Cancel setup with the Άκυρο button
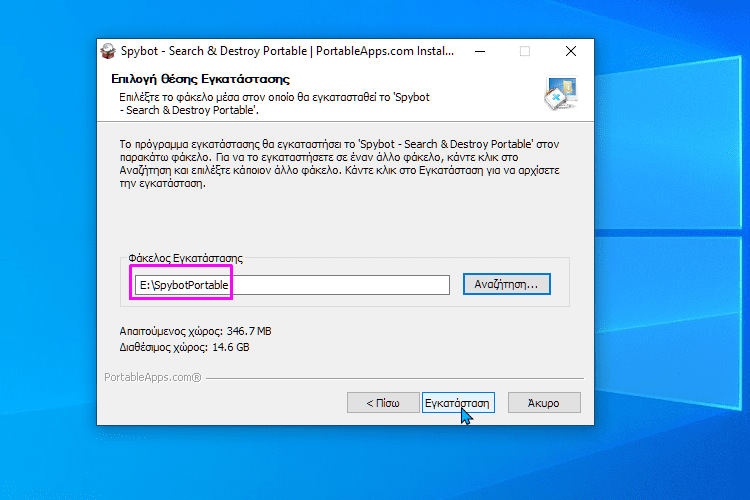The image size is (750, 500). tap(544, 403)
